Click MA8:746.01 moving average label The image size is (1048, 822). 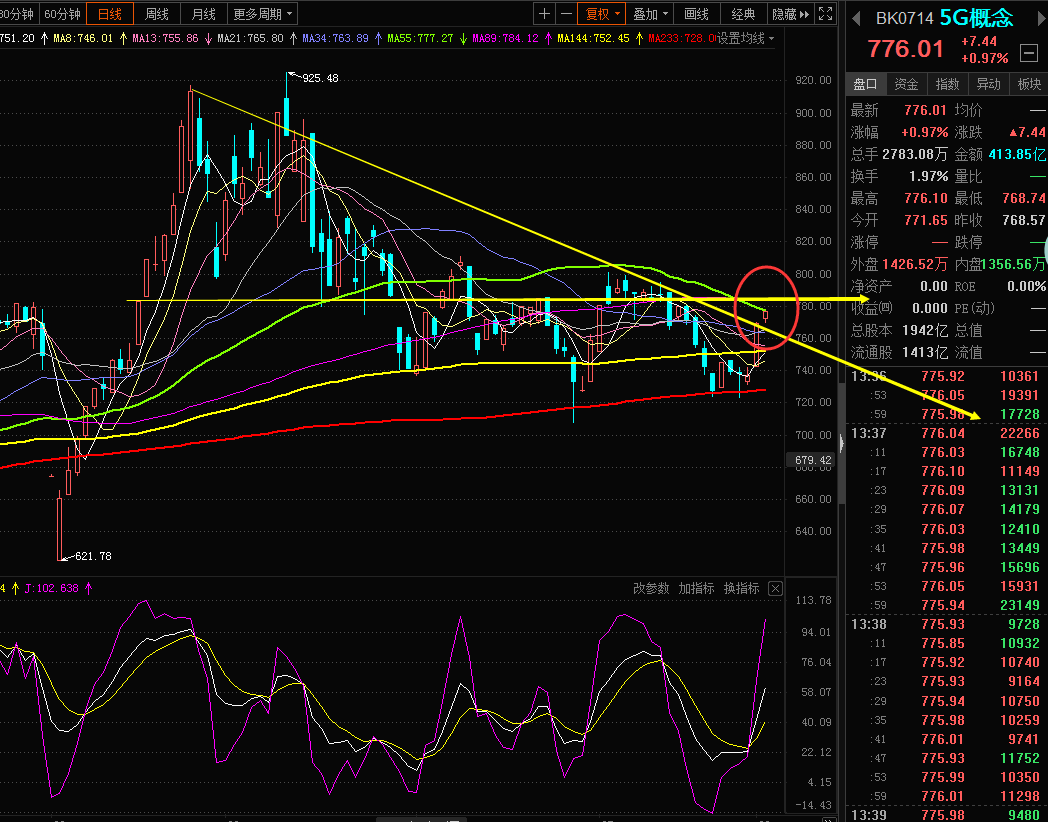pyautogui.click(x=83, y=39)
